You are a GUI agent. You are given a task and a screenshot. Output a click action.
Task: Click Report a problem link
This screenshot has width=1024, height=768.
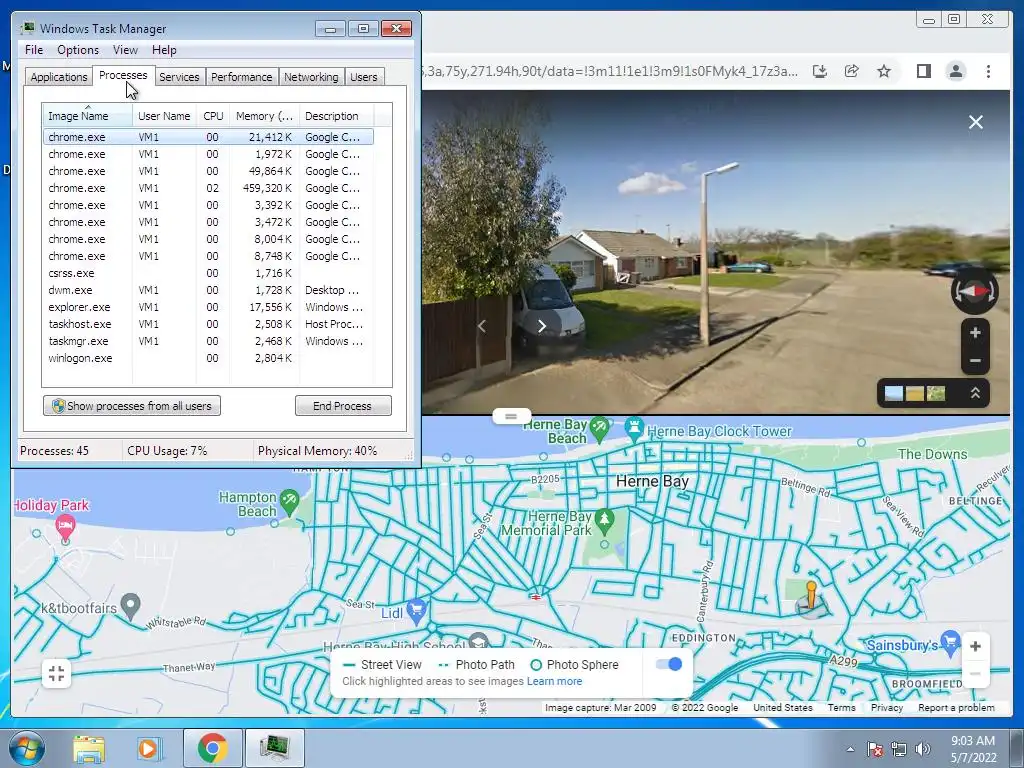coord(956,707)
